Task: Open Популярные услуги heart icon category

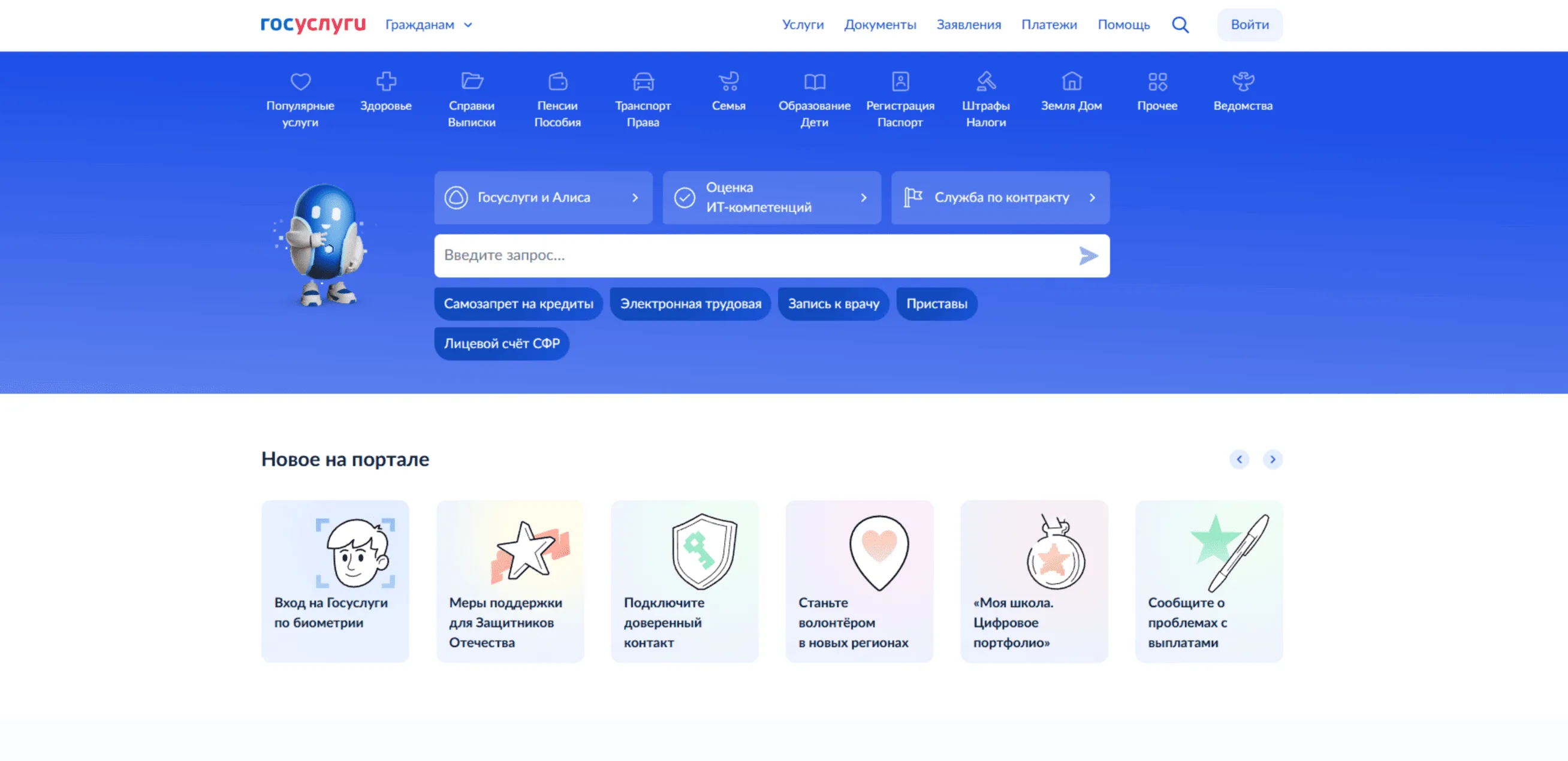Action: [x=300, y=81]
